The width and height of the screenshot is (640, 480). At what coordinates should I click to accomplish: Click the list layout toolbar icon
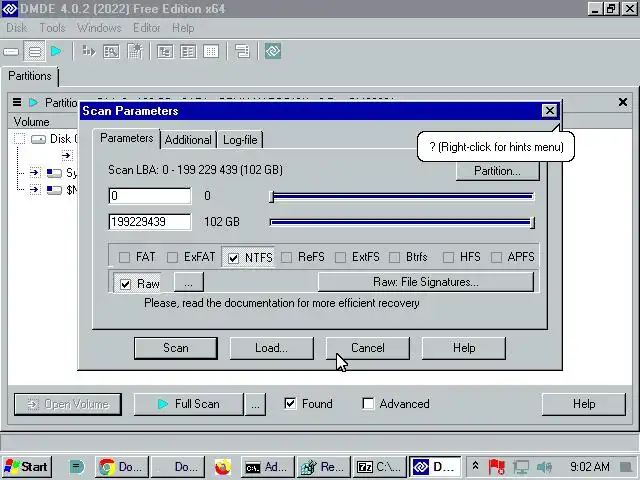pyautogui.click(x=242, y=51)
